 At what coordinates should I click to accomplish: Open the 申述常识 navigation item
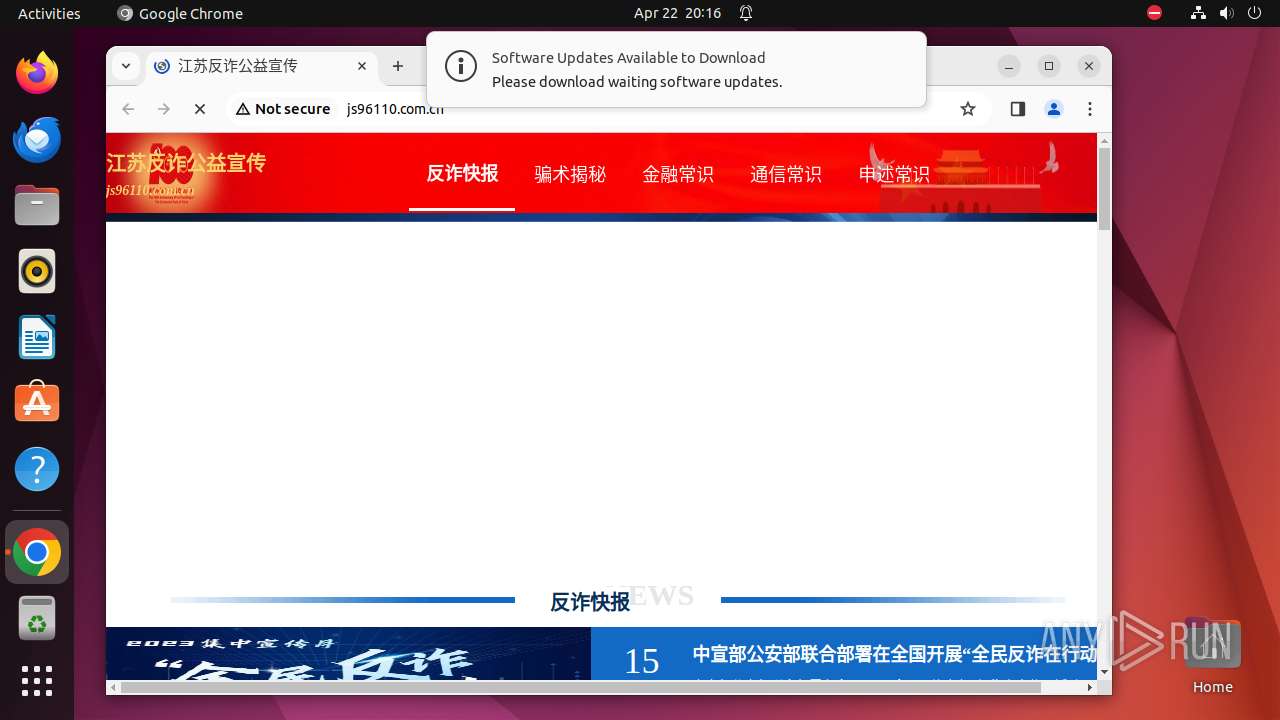pyautogui.click(x=894, y=174)
